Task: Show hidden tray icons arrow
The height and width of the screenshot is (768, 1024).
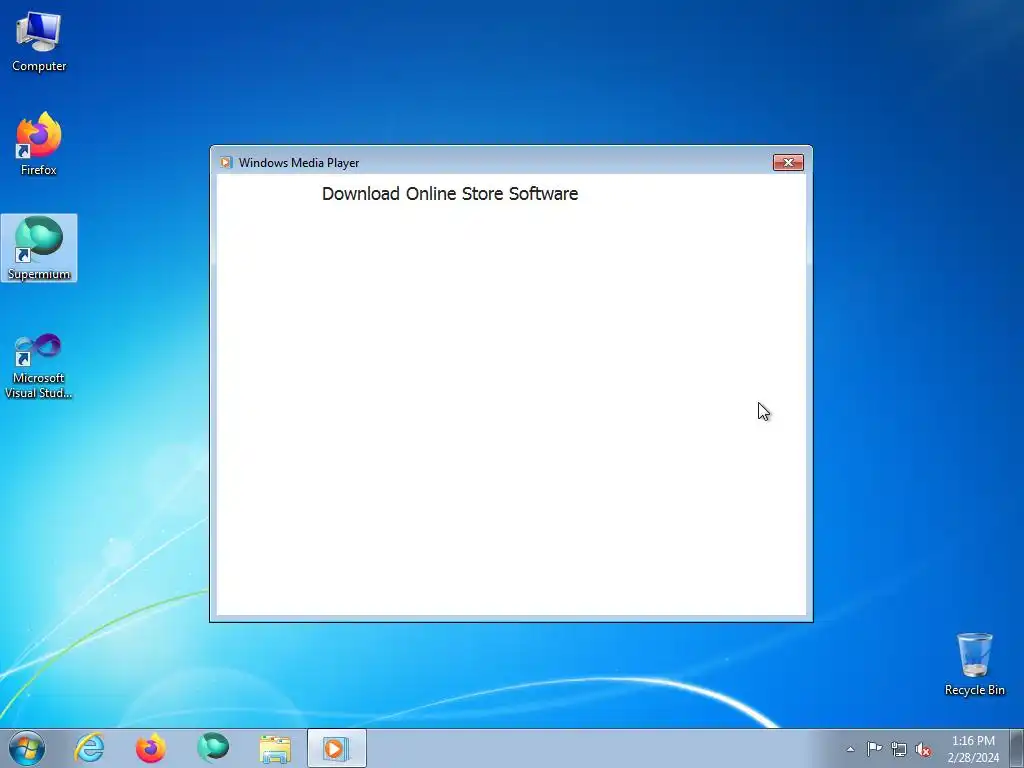Action: coord(850,749)
